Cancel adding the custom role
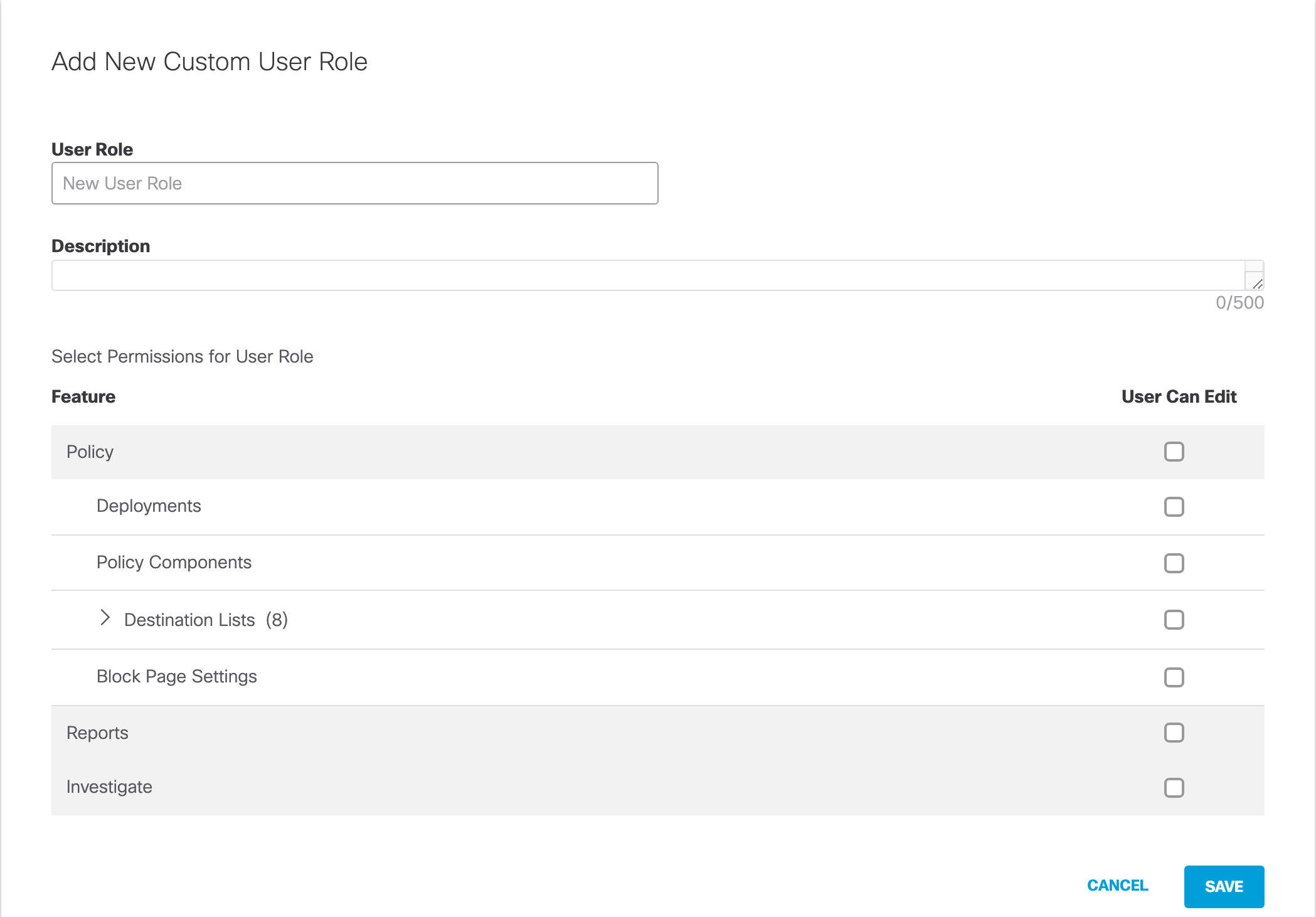The height and width of the screenshot is (917, 1316). 1117,886
